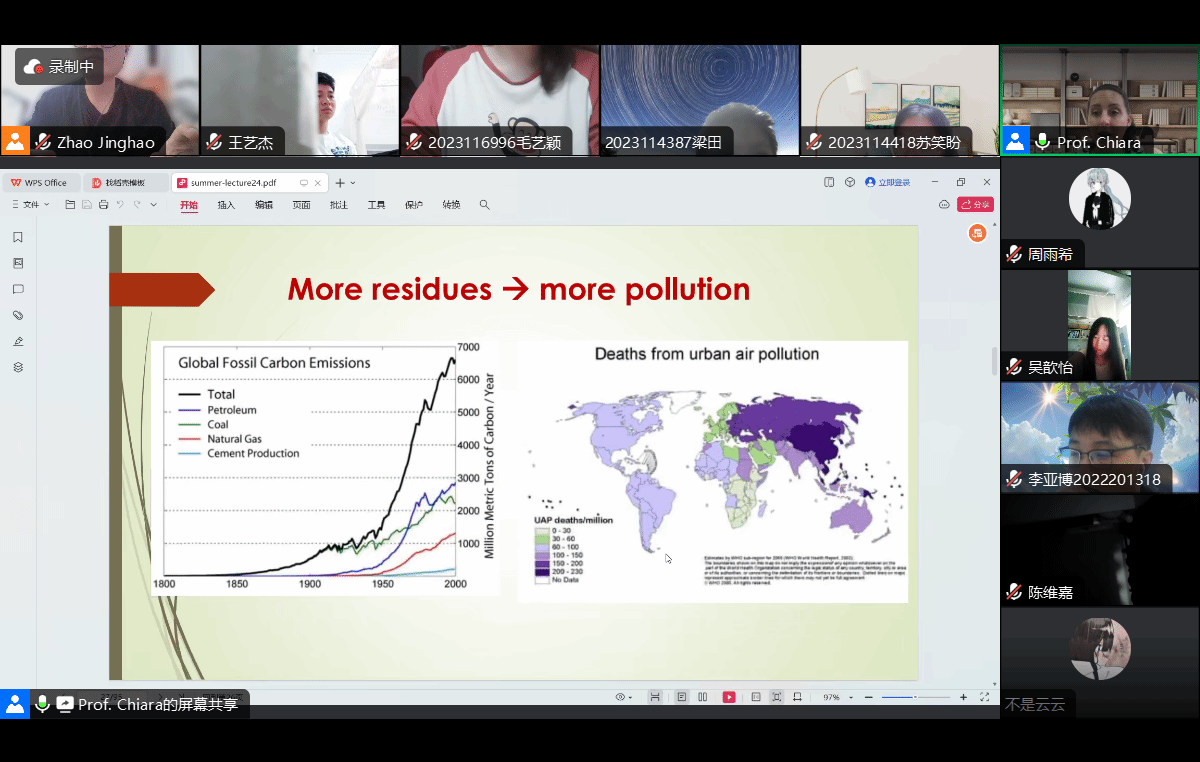Enter fullscreen mode from status bar
Image resolution: width=1200 pixels, height=762 pixels.
point(984,697)
